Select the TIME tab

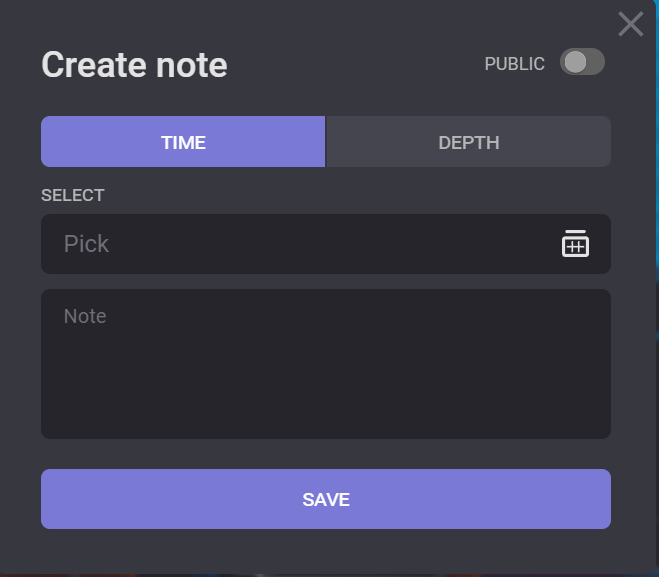(x=183, y=142)
